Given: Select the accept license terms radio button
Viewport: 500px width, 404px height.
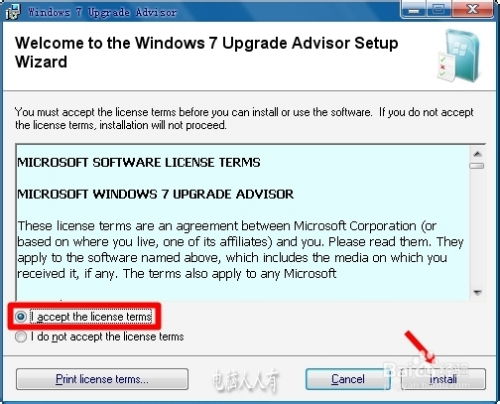Looking at the screenshot, I should click(x=21, y=316).
